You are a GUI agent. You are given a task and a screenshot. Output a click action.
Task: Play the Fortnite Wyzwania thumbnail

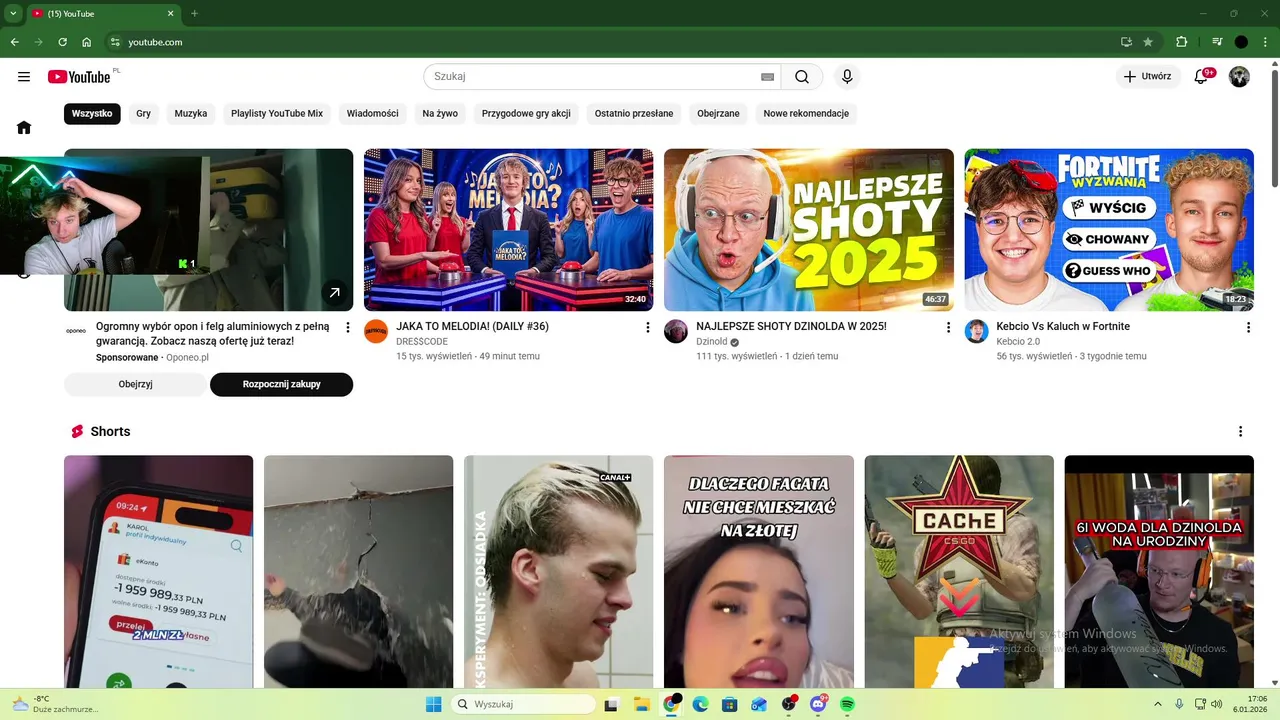coord(1109,230)
